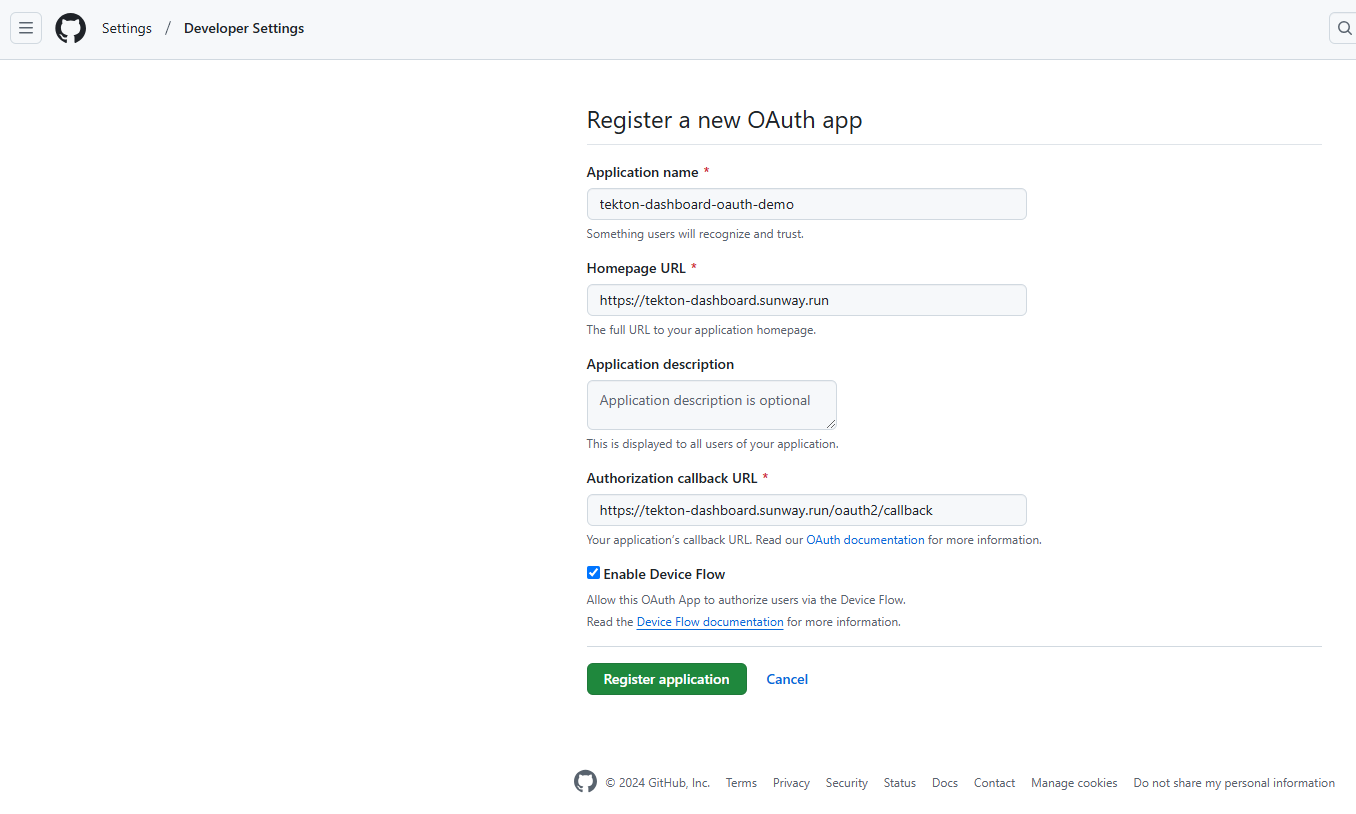Click the Terms link in the footer
The image size is (1356, 814).
click(740, 783)
